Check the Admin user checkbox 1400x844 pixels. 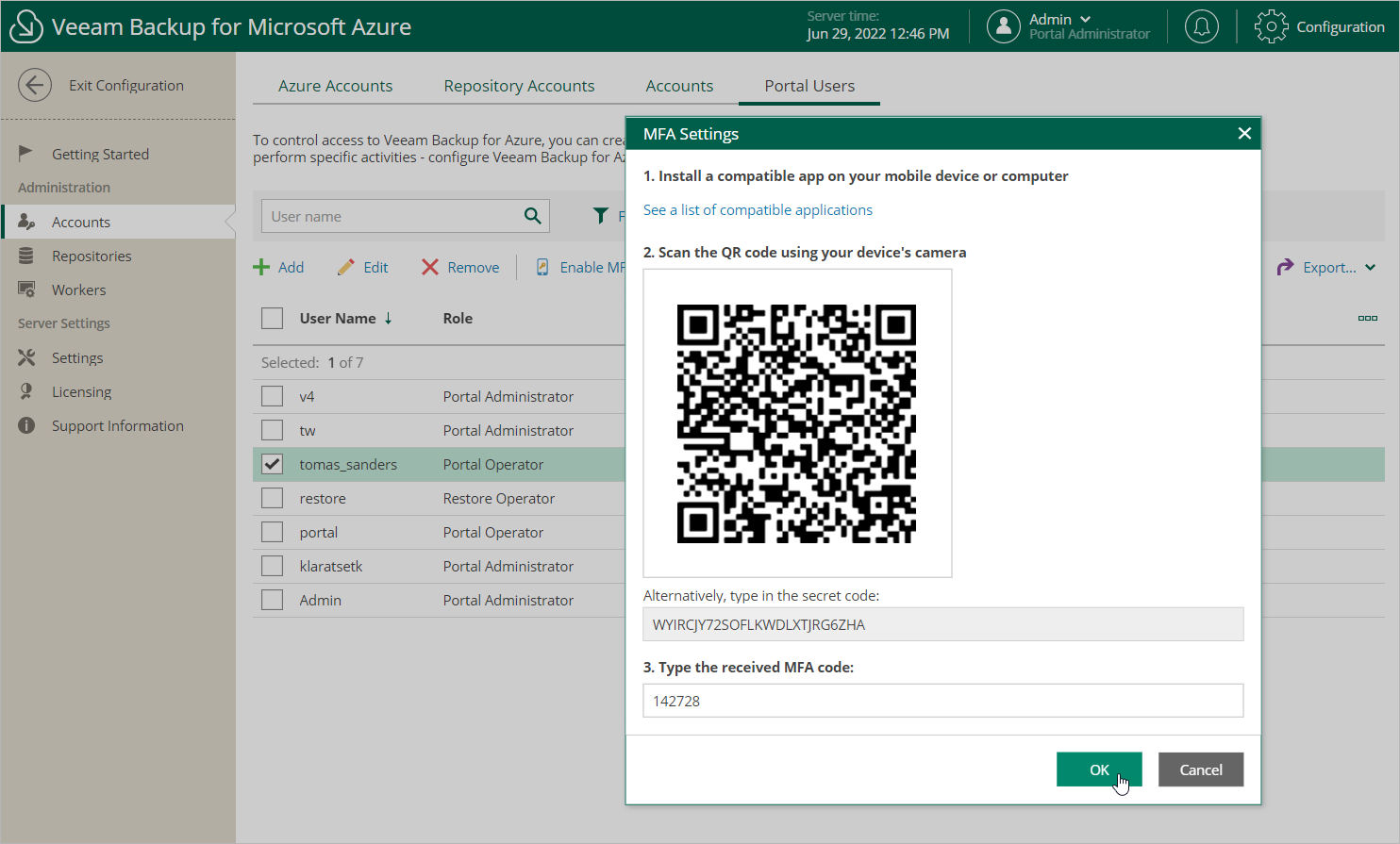click(273, 600)
